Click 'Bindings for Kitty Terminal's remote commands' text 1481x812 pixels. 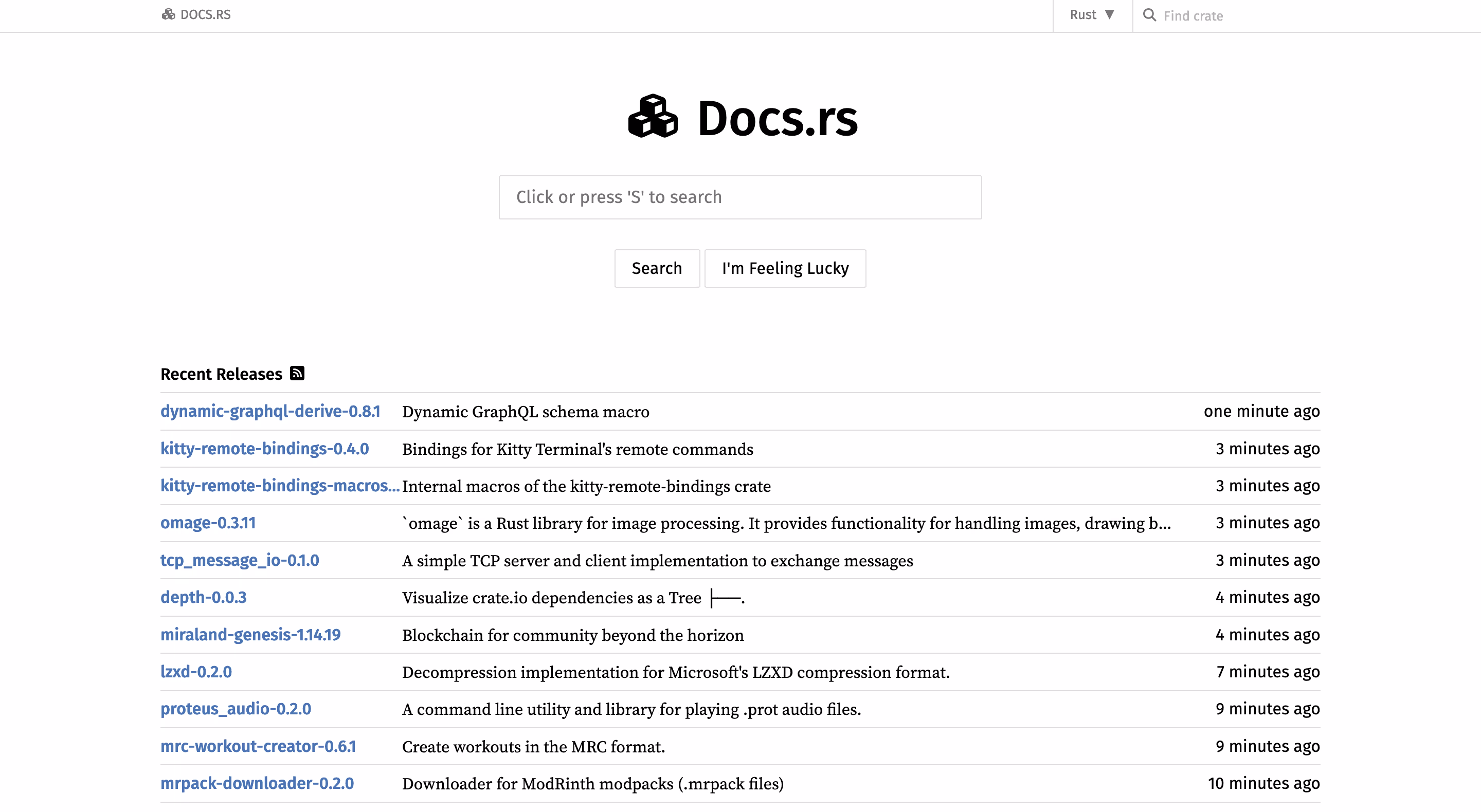coord(578,449)
